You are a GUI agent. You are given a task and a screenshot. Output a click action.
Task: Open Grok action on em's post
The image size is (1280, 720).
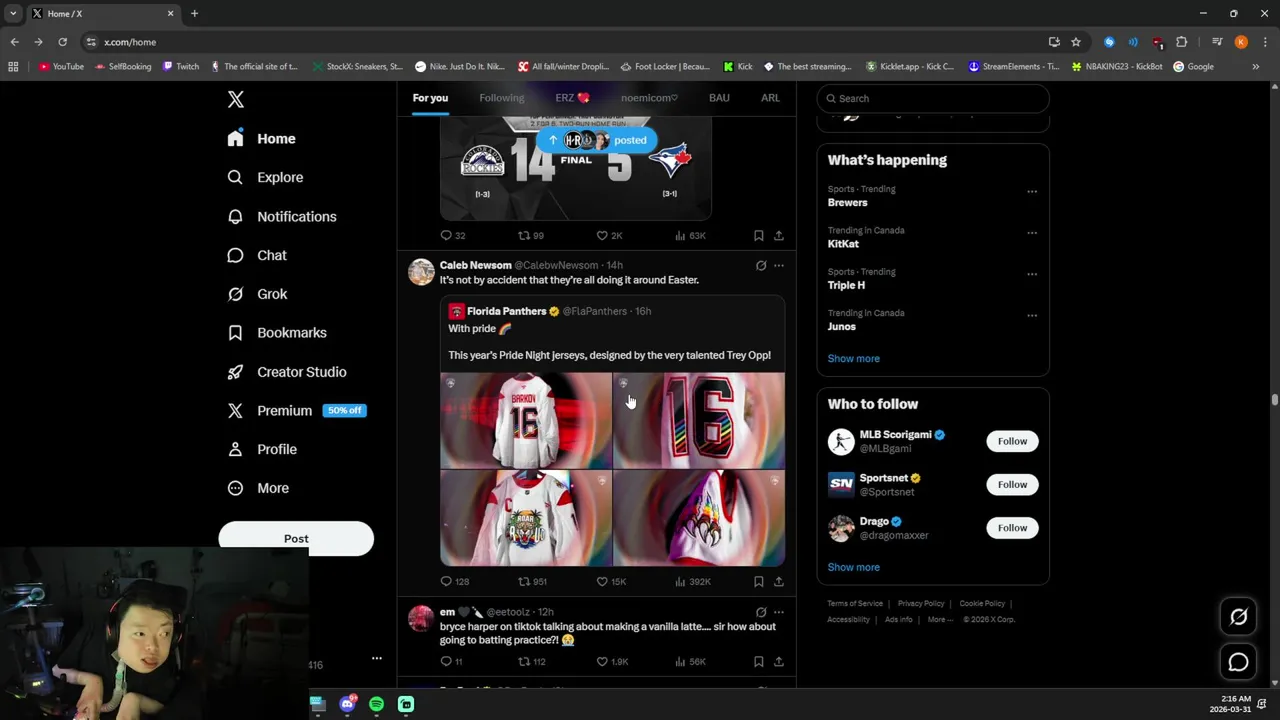(x=760, y=612)
